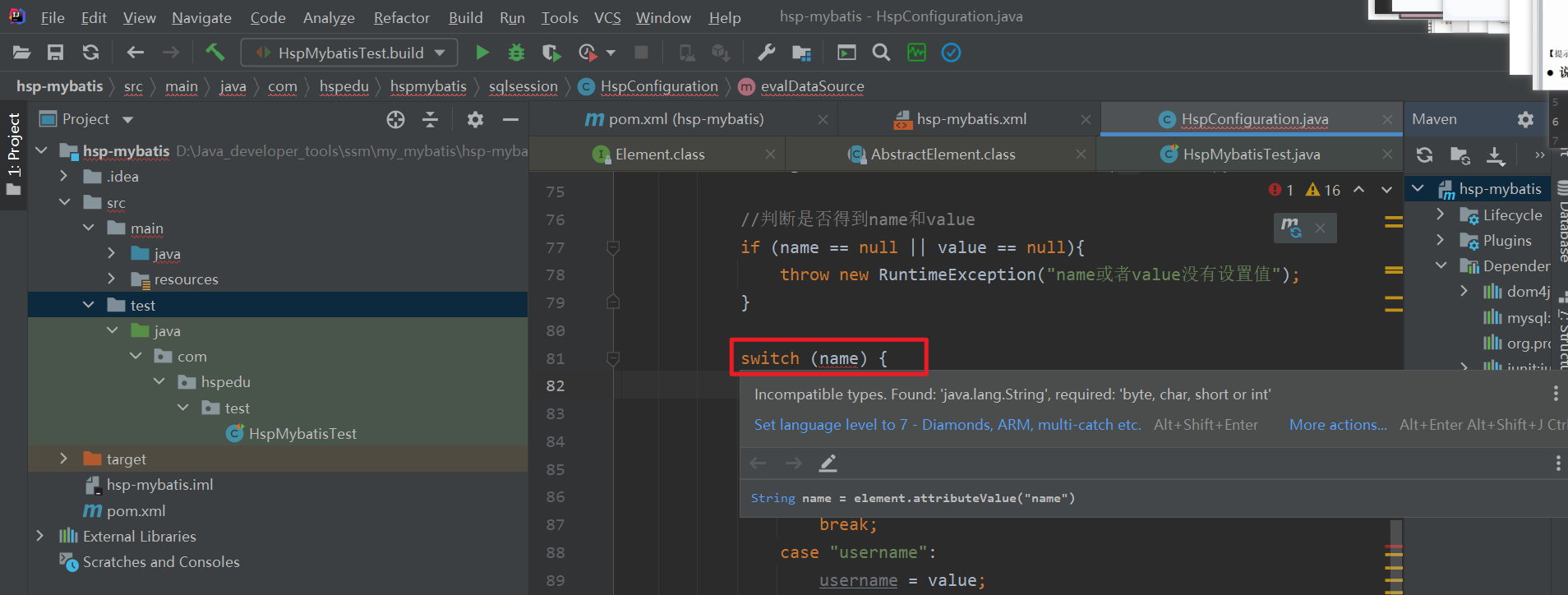Screen dimensions: 1568x595
Task: Run with coverage shield icon
Action: [551, 53]
